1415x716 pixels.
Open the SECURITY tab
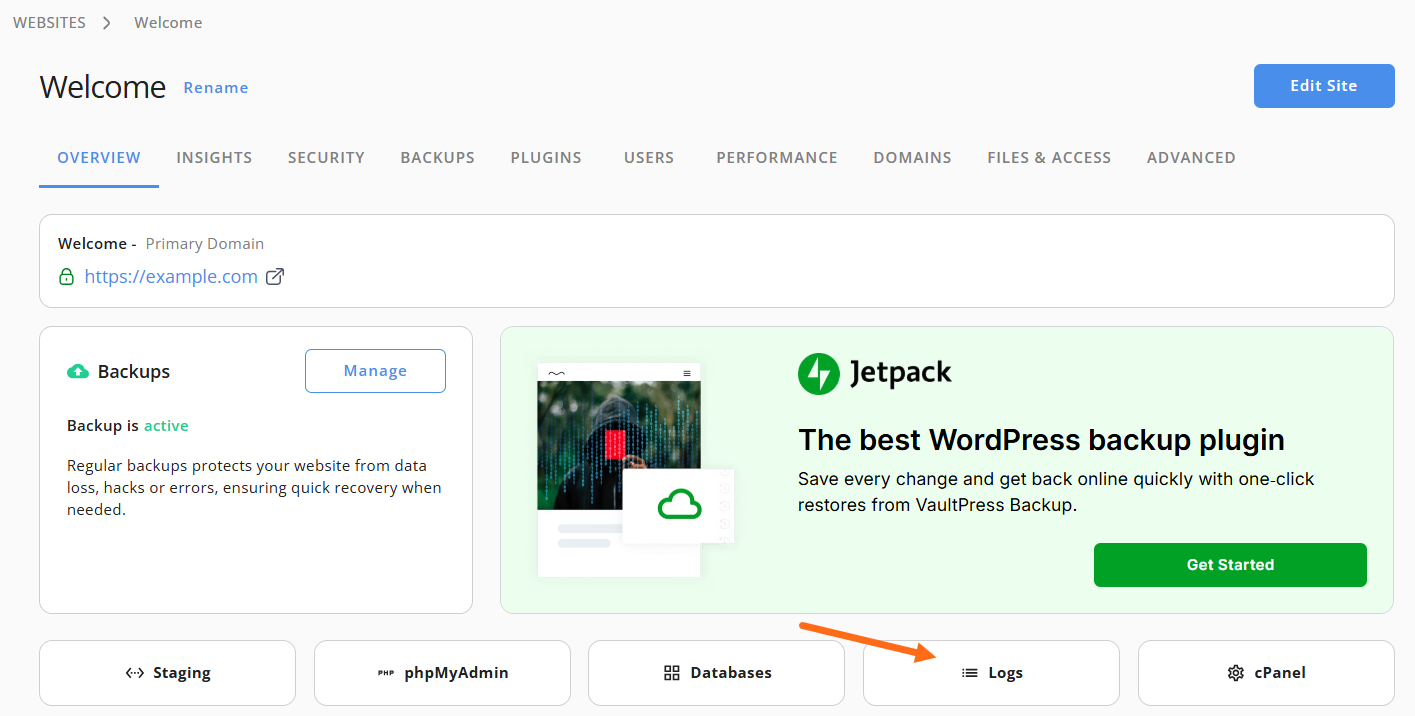[326, 157]
